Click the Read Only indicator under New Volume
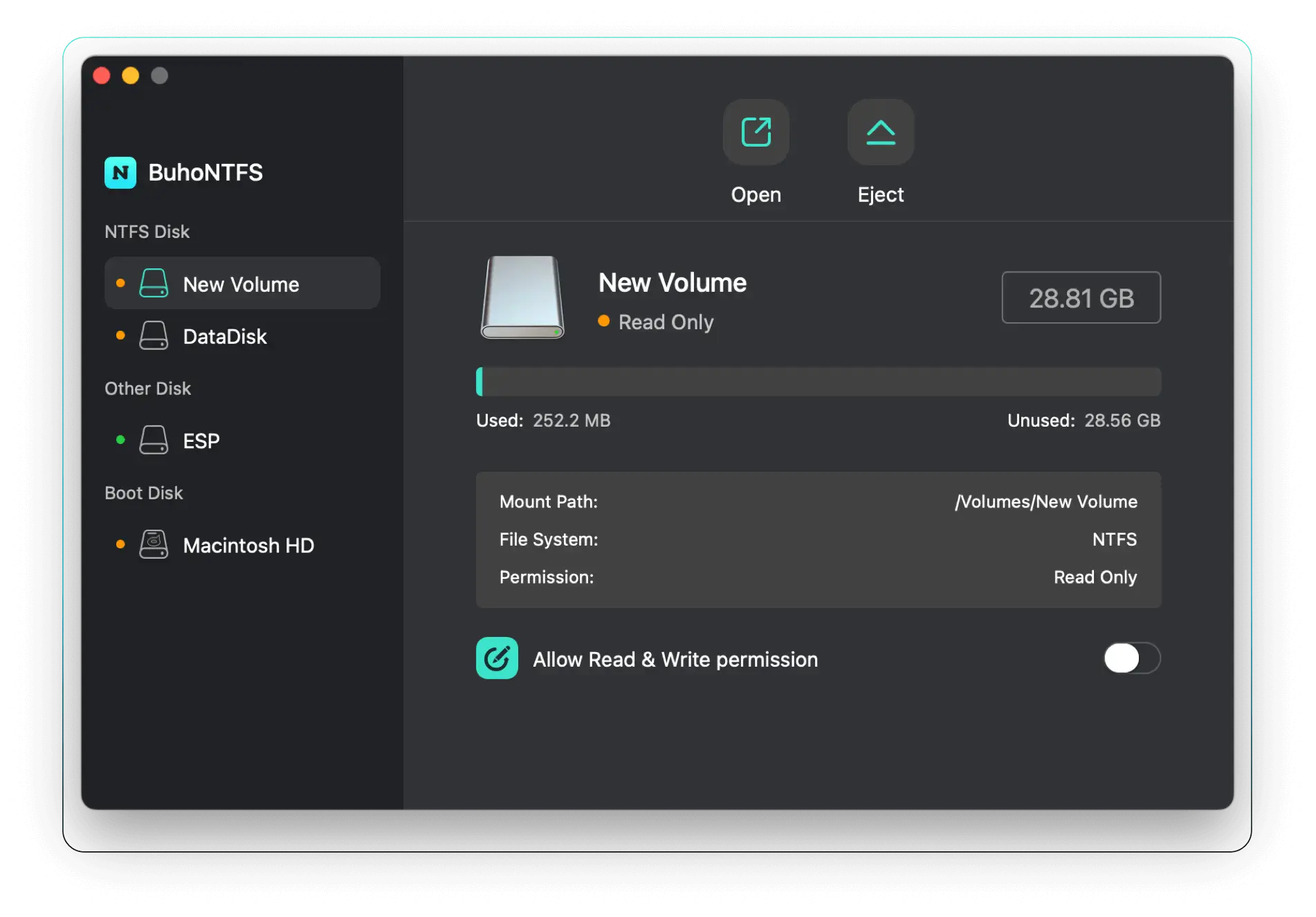1316x917 pixels. point(656,322)
